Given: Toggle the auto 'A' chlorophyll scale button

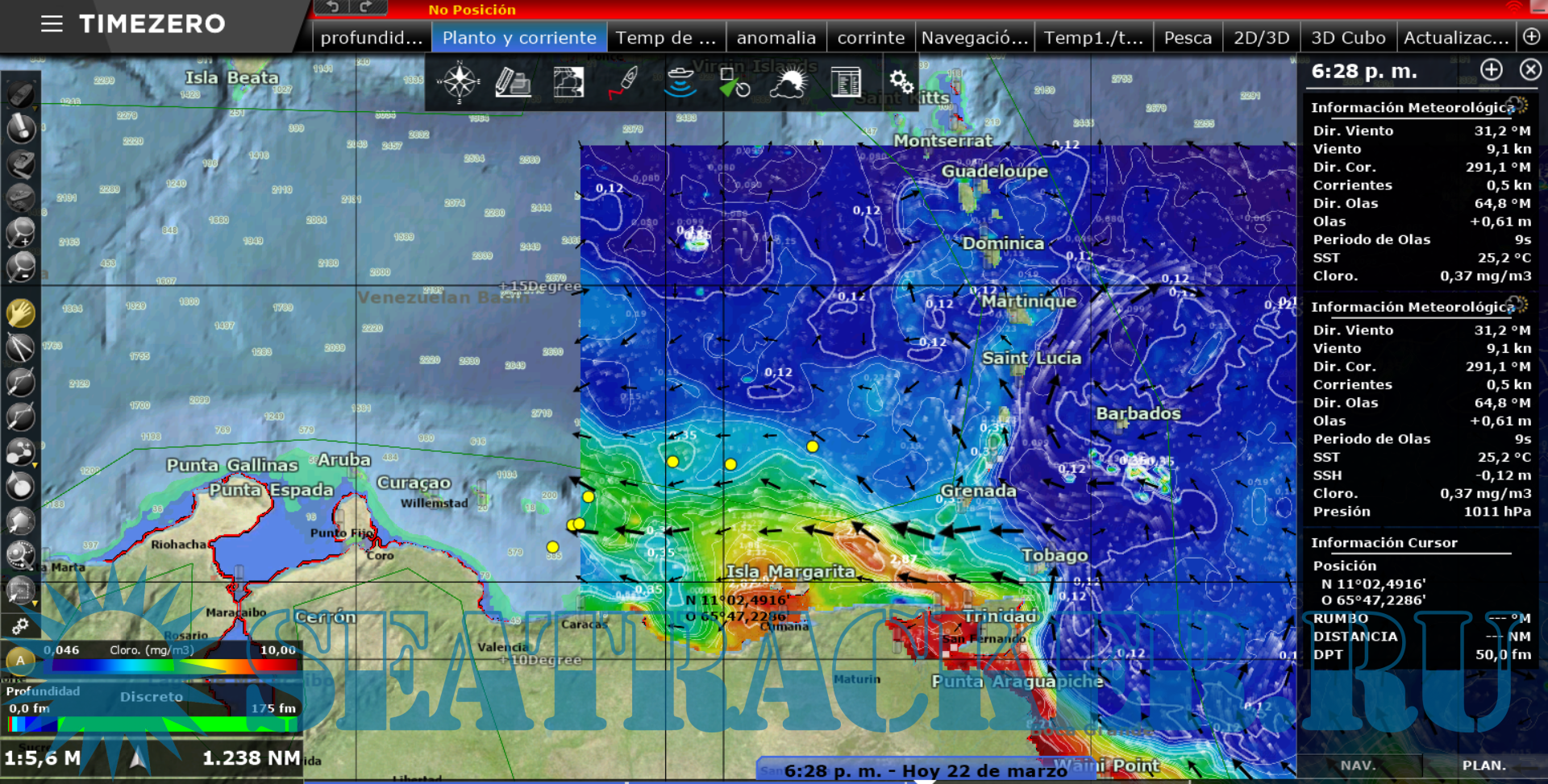Looking at the screenshot, I should pos(20,661).
